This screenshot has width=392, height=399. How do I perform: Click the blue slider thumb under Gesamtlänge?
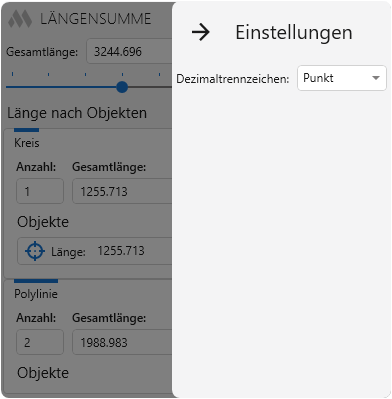click(x=122, y=87)
